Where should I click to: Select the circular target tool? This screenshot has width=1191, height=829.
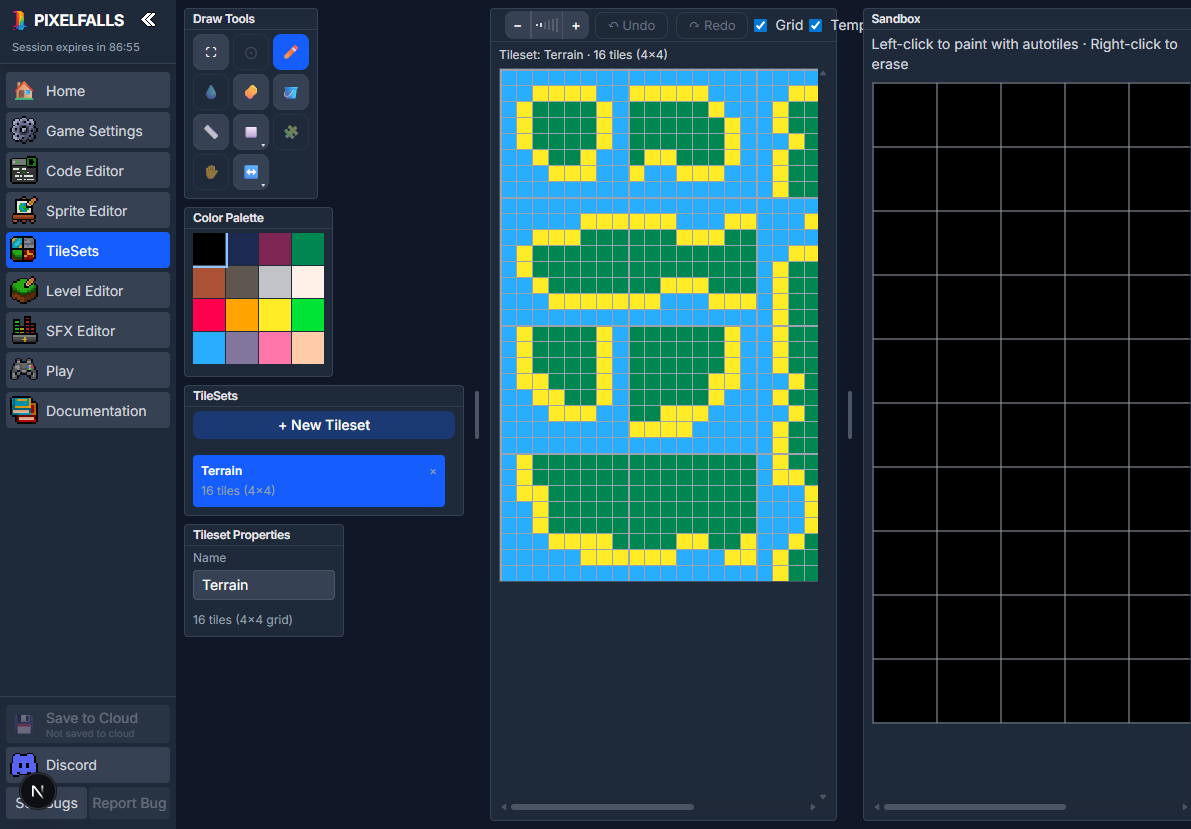[251, 52]
